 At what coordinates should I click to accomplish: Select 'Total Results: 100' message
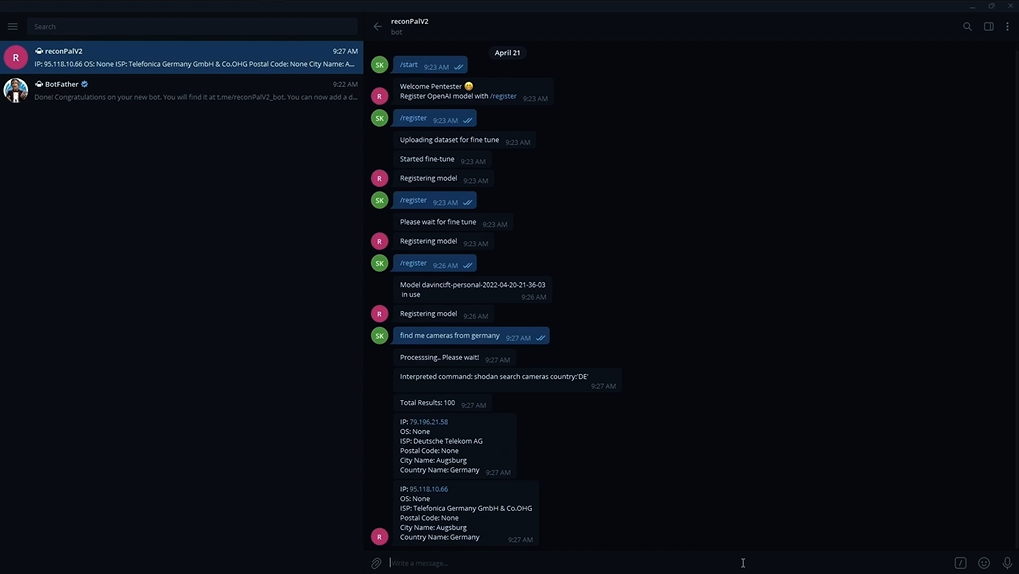tap(443, 403)
